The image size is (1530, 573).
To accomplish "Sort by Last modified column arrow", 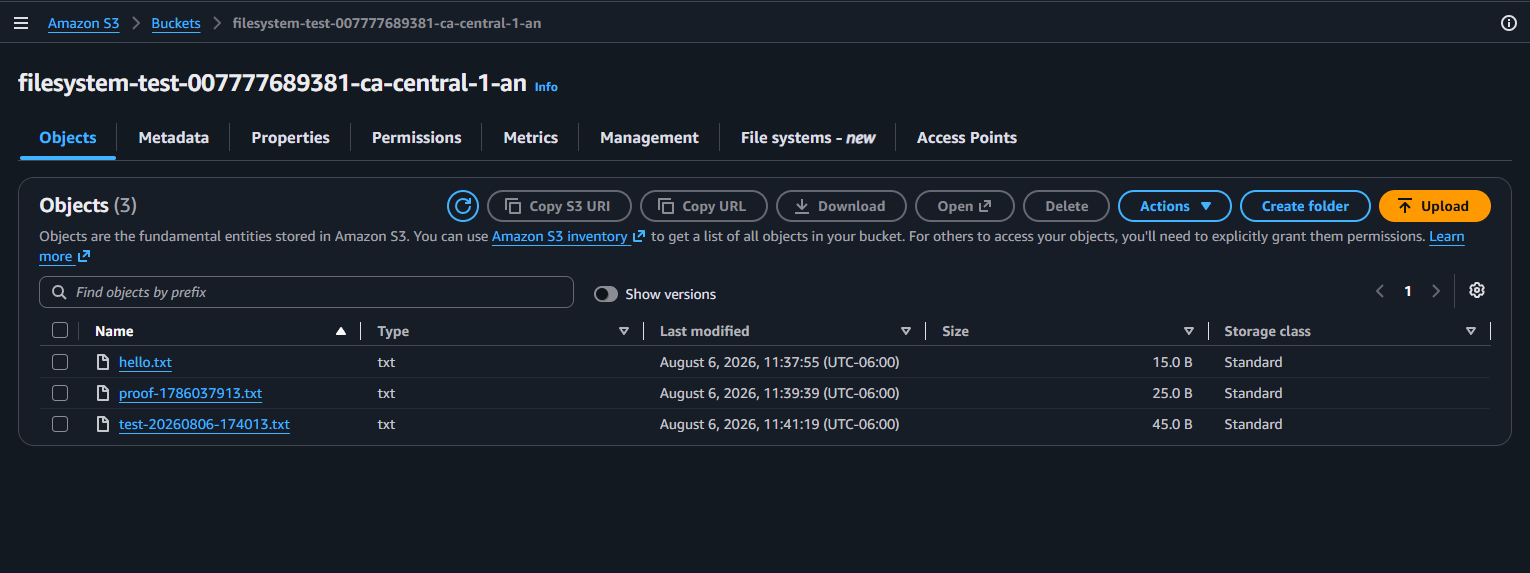I will pos(906,331).
